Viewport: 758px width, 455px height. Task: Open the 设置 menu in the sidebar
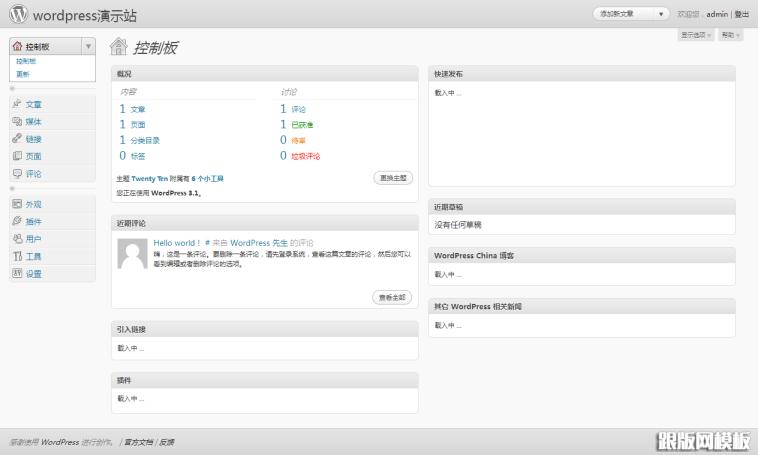[33, 274]
